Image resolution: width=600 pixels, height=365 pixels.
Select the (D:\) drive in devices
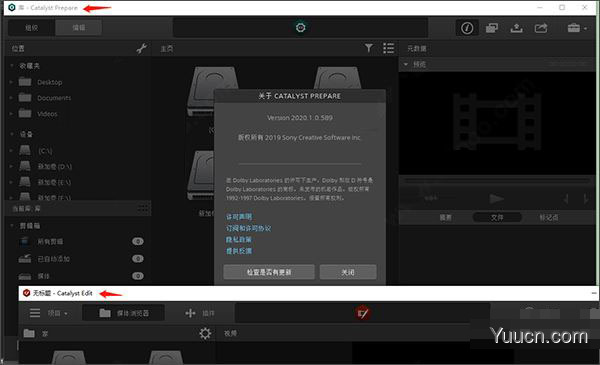(54, 166)
